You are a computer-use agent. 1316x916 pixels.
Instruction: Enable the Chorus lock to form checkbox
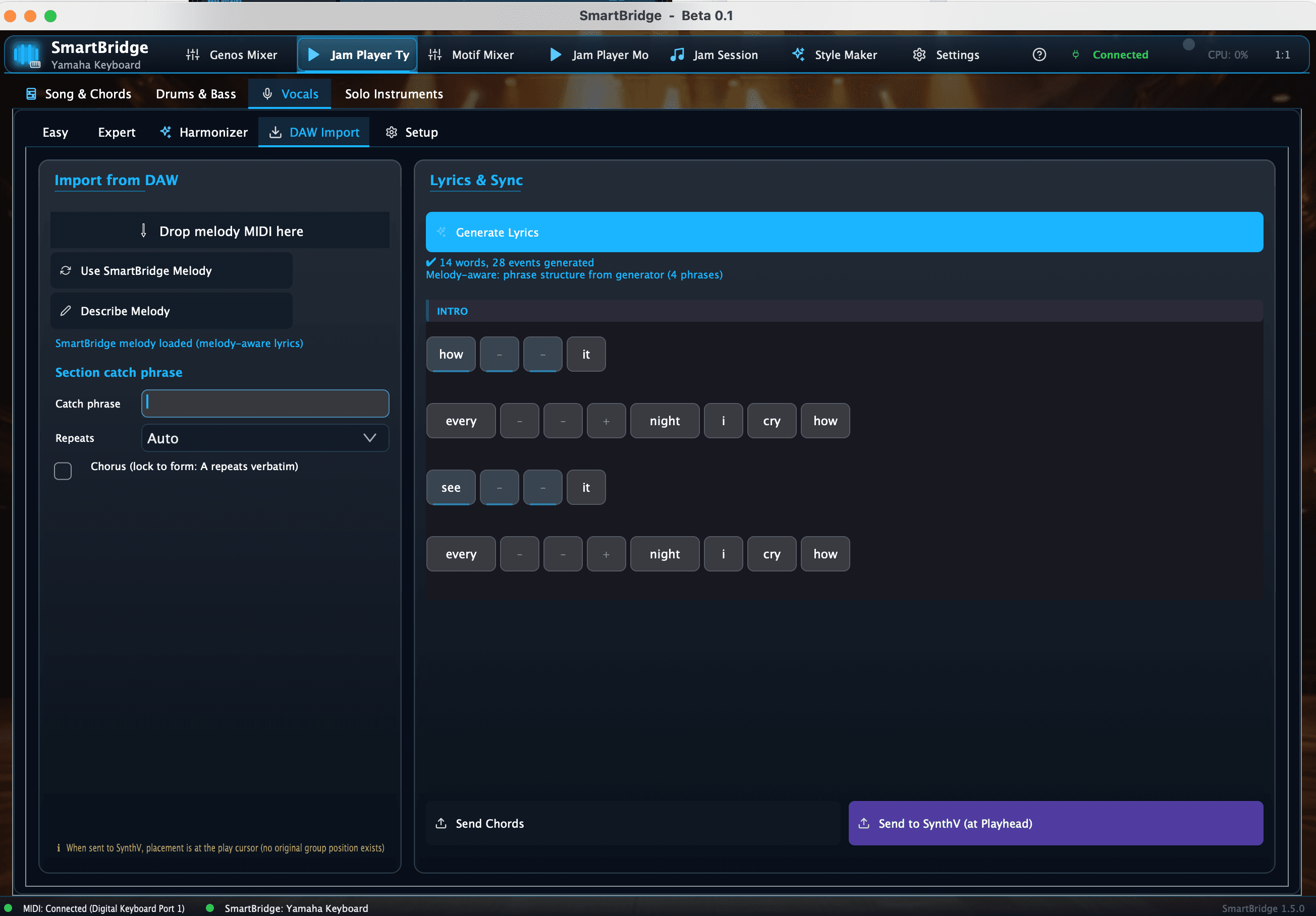tap(63, 471)
